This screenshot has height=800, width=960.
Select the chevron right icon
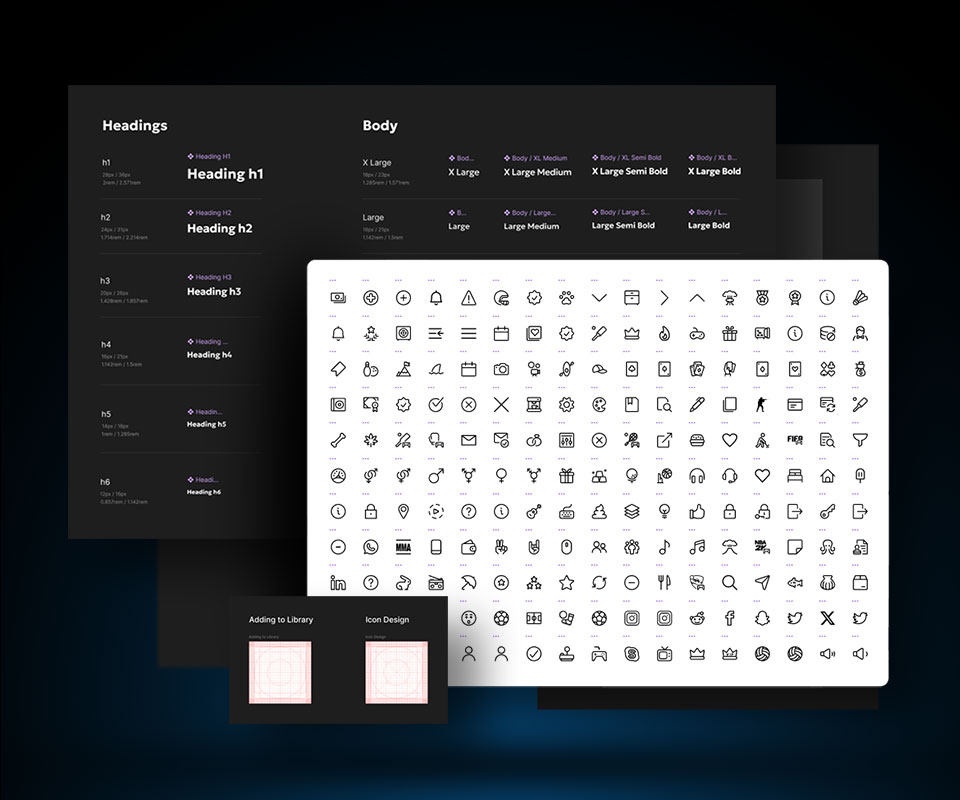(664, 298)
